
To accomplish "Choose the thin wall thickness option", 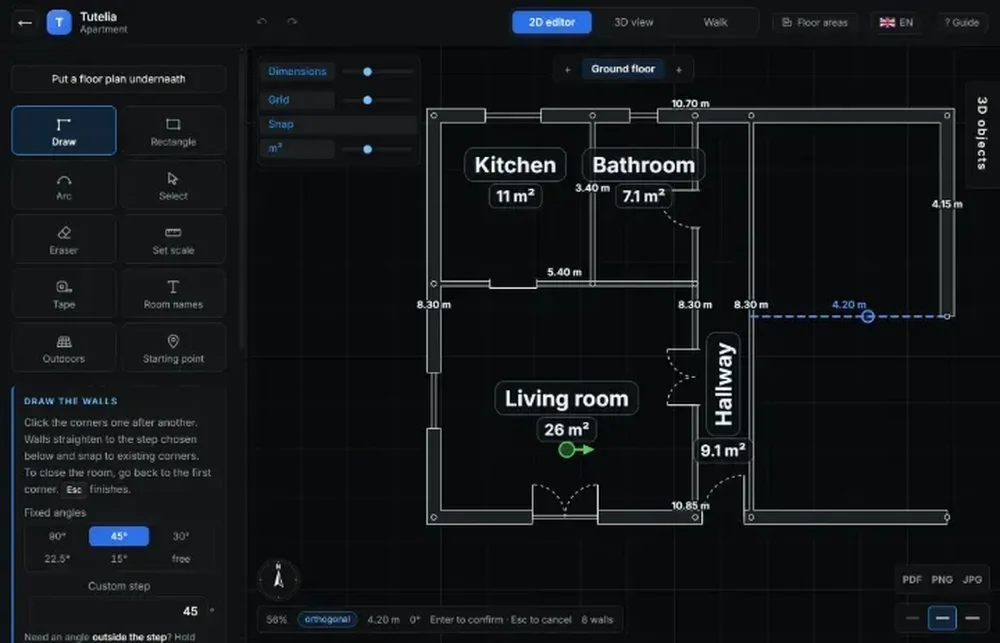I will point(912,618).
